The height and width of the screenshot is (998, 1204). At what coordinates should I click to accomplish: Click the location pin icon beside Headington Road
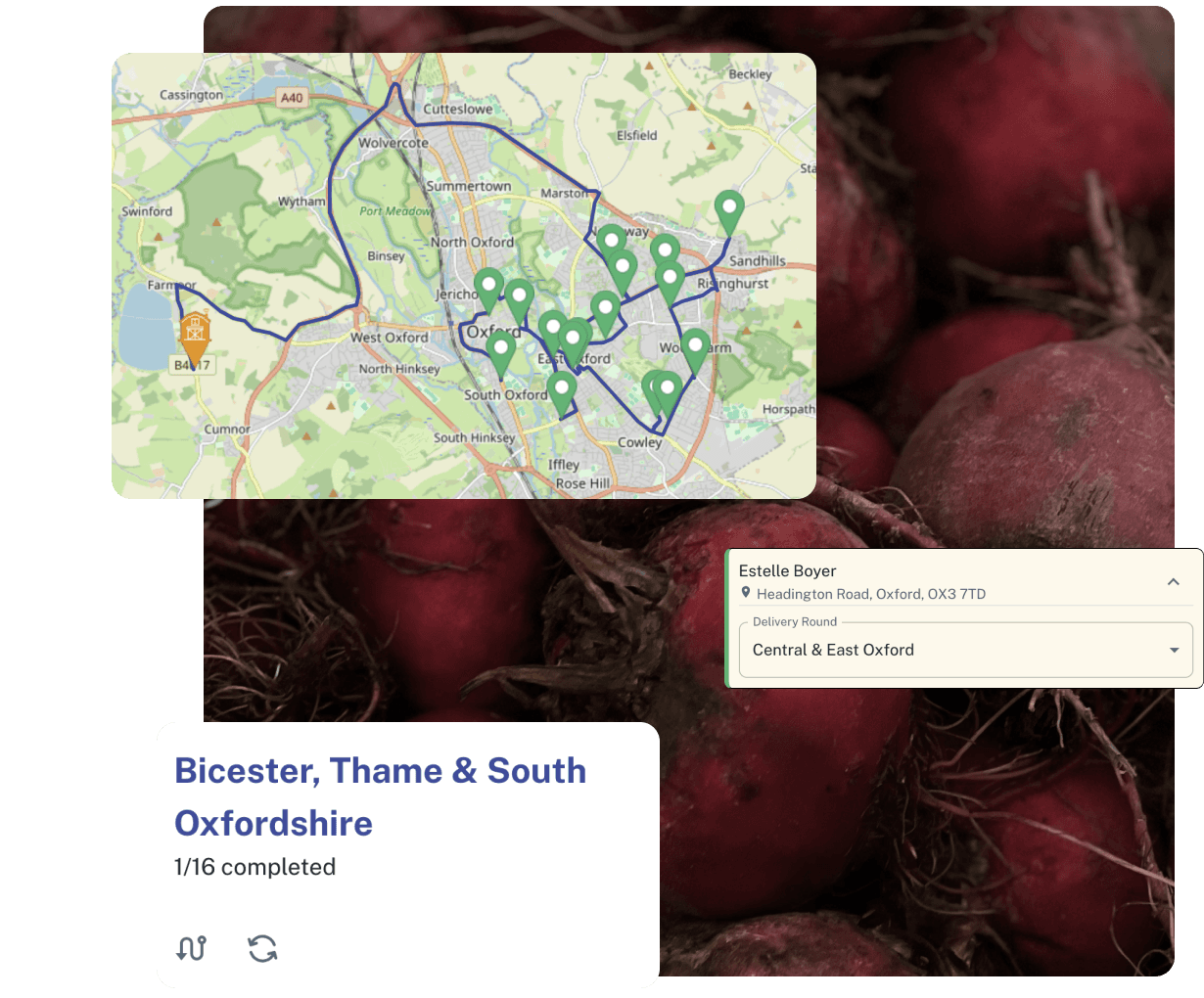pos(746,593)
